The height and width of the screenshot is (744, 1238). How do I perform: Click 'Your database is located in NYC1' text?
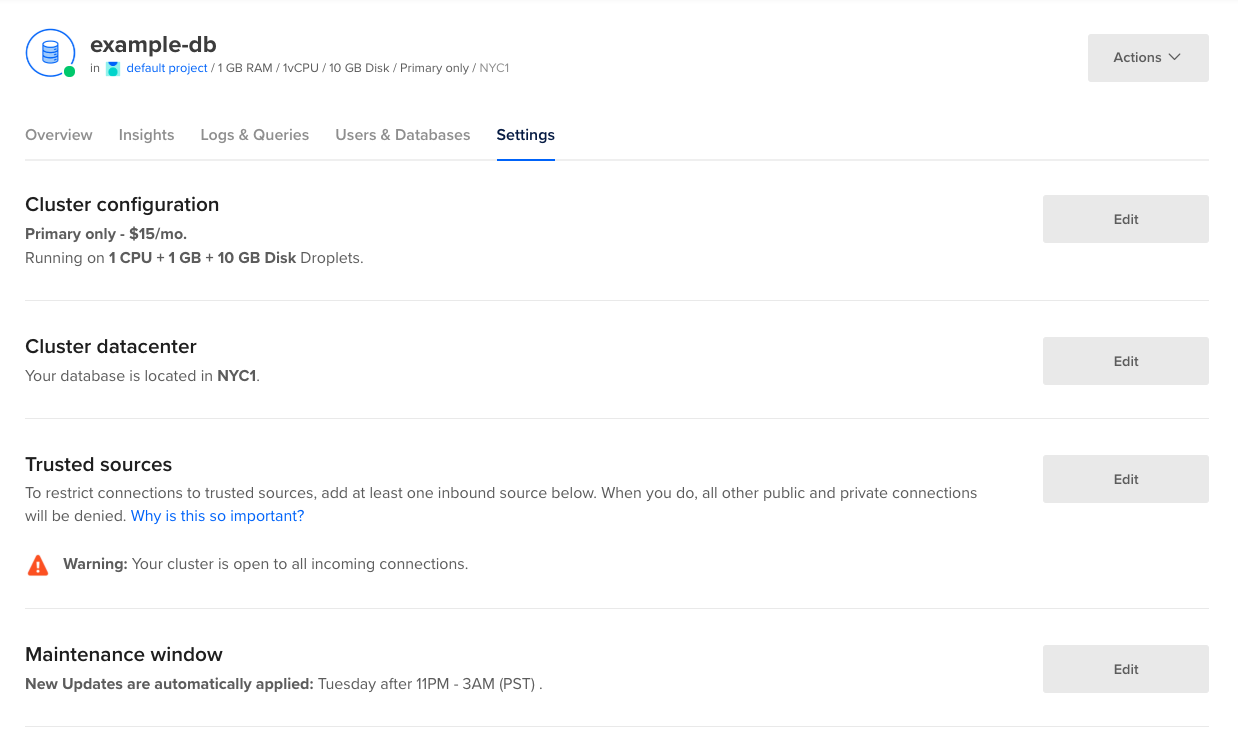pos(142,376)
